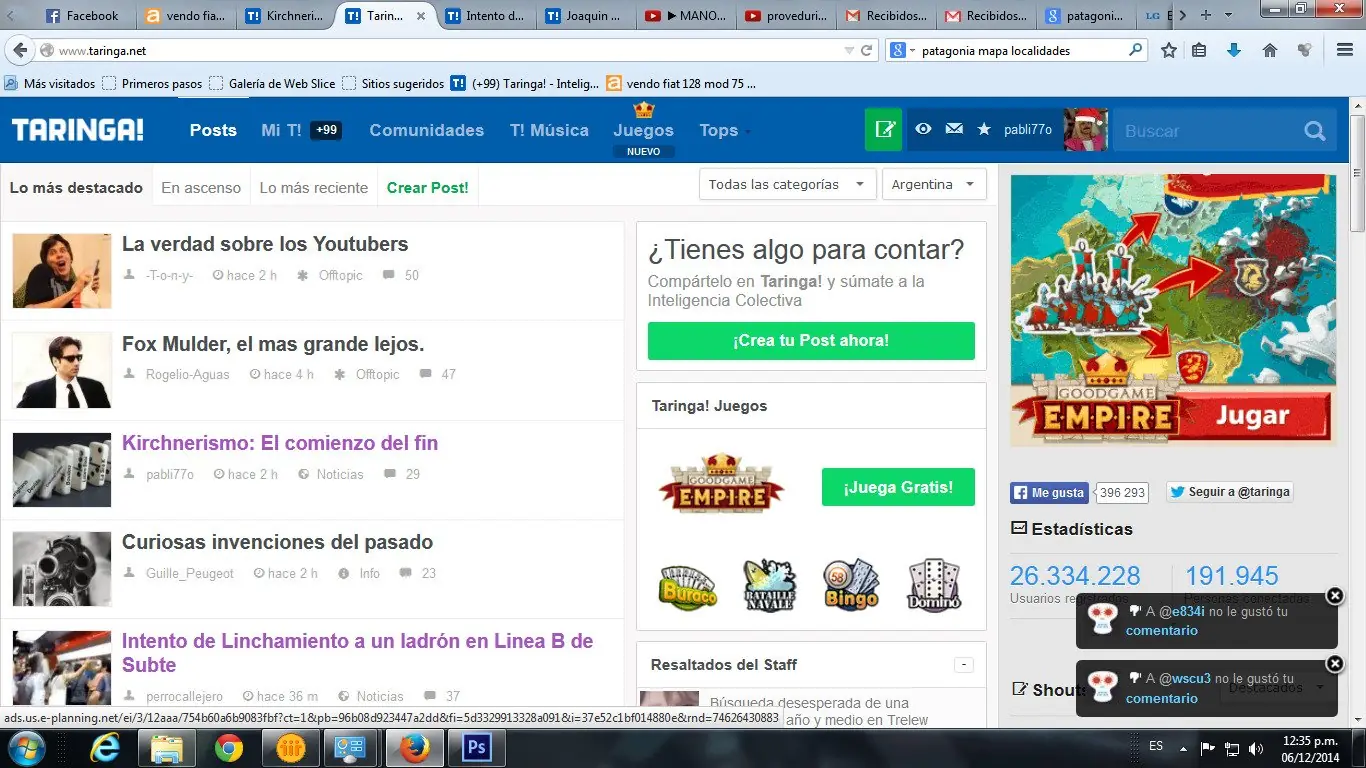This screenshot has height=768, width=1366.
Task: Open the Domino game icon
Action: point(934,585)
